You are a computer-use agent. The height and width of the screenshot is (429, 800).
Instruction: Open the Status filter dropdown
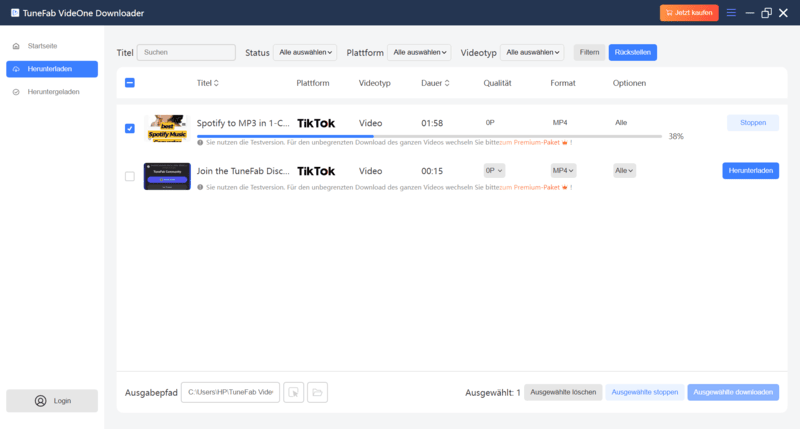(305, 53)
